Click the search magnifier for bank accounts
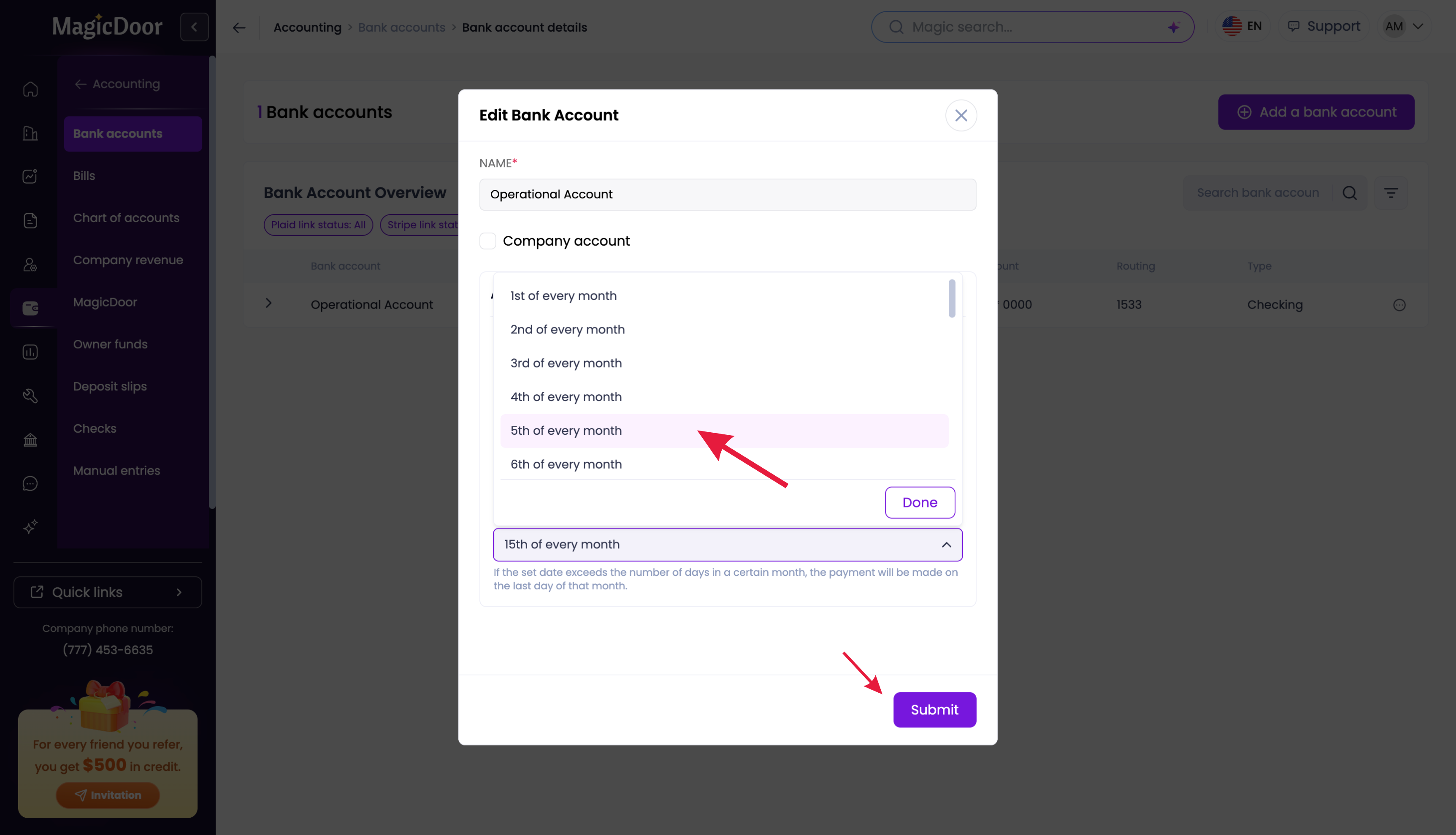This screenshot has width=1456, height=835. [1349, 192]
